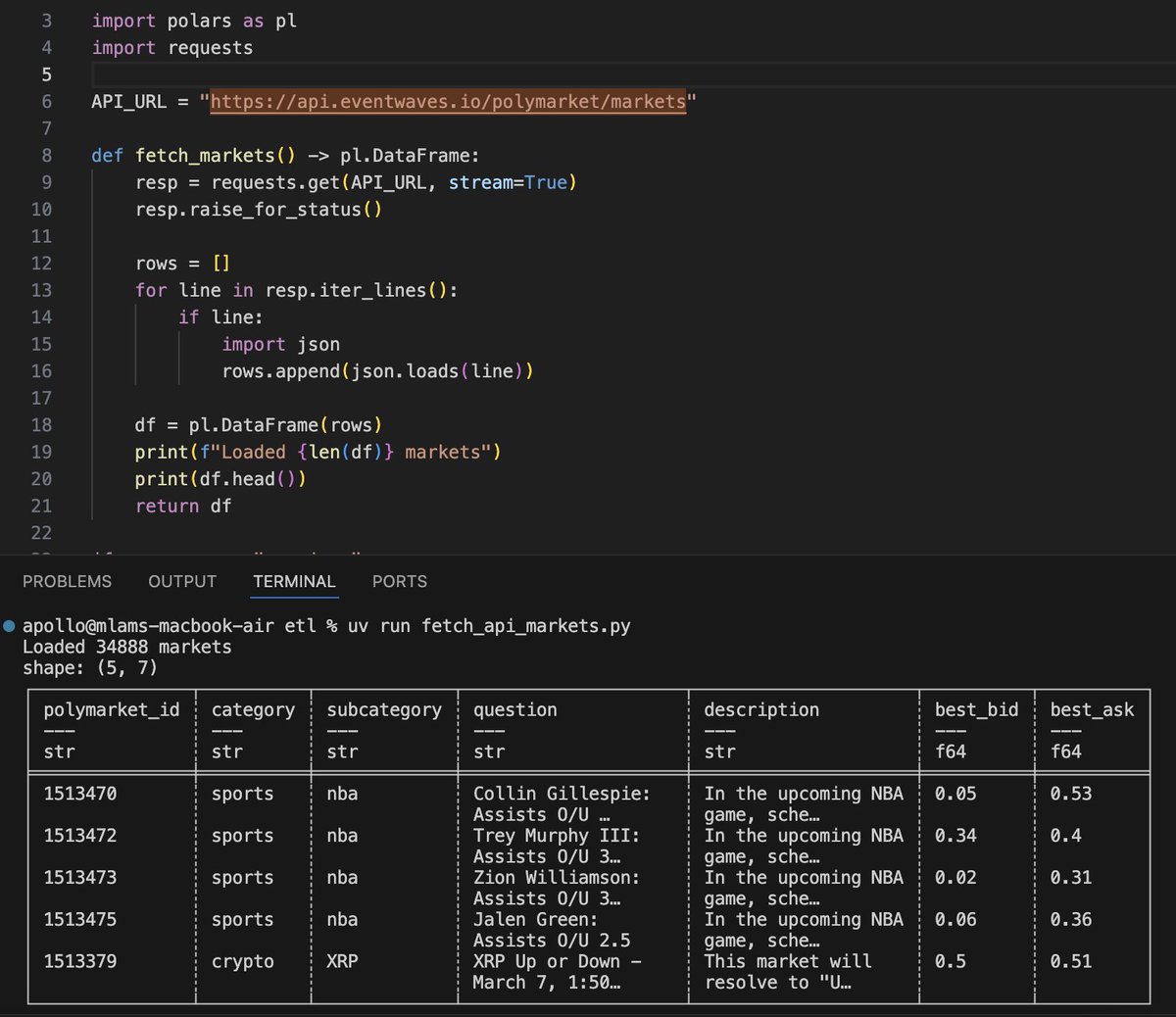Click the 'crypto' category cell
This screenshot has width=1176, height=1017.
tap(243, 961)
